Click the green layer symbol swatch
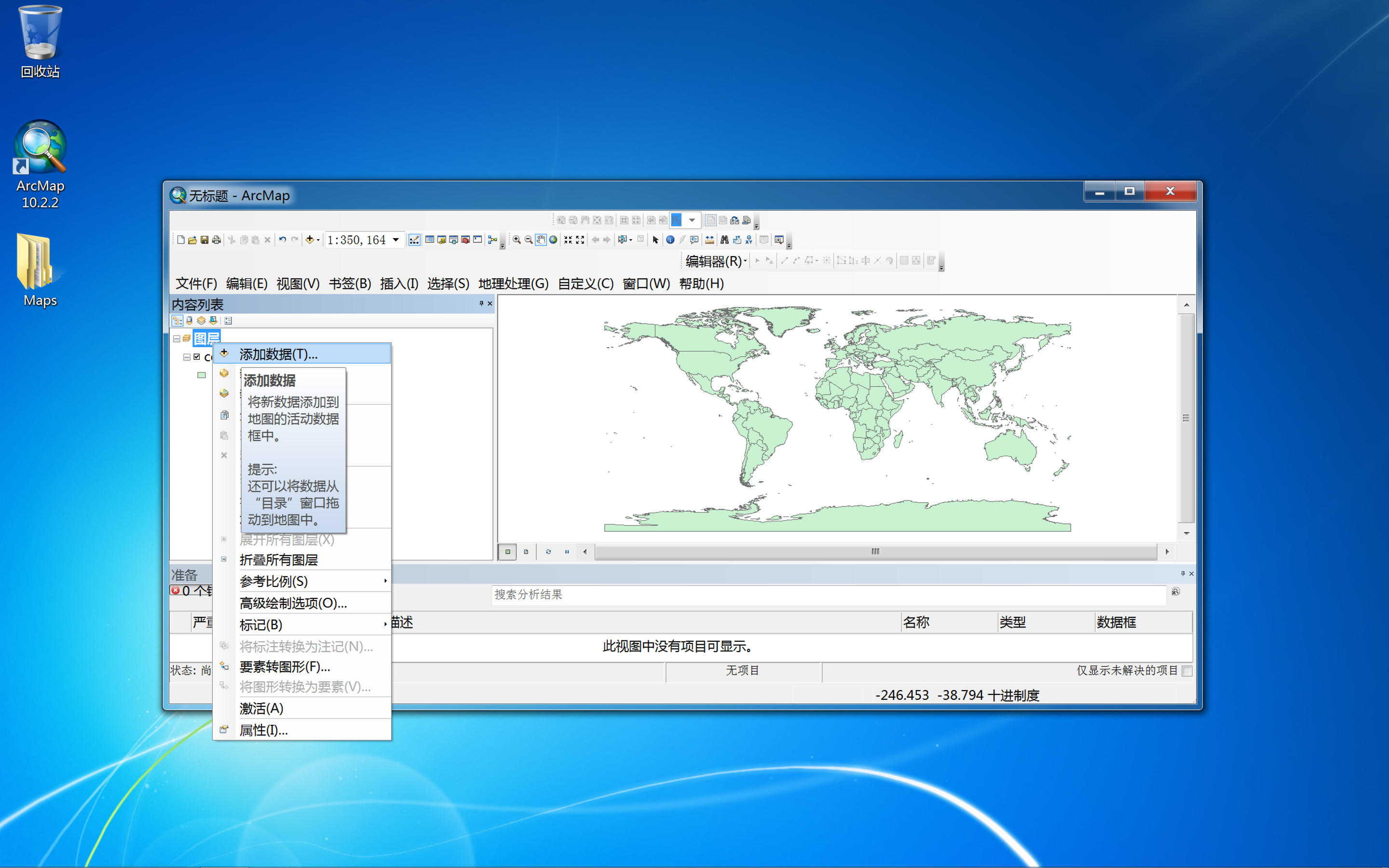1389x868 pixels. click(x=202, y=376)
